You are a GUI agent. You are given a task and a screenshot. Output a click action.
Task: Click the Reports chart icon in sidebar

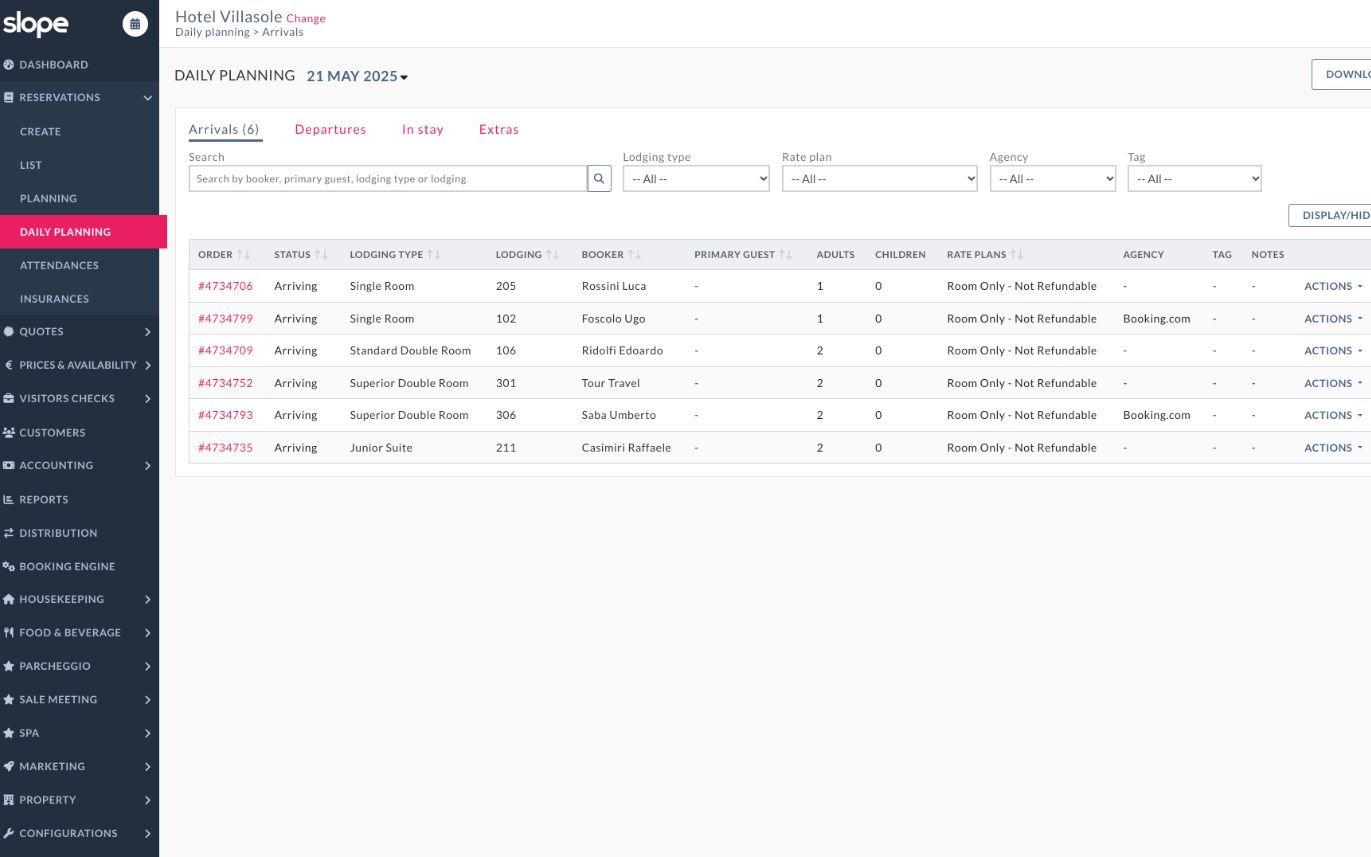9,500
